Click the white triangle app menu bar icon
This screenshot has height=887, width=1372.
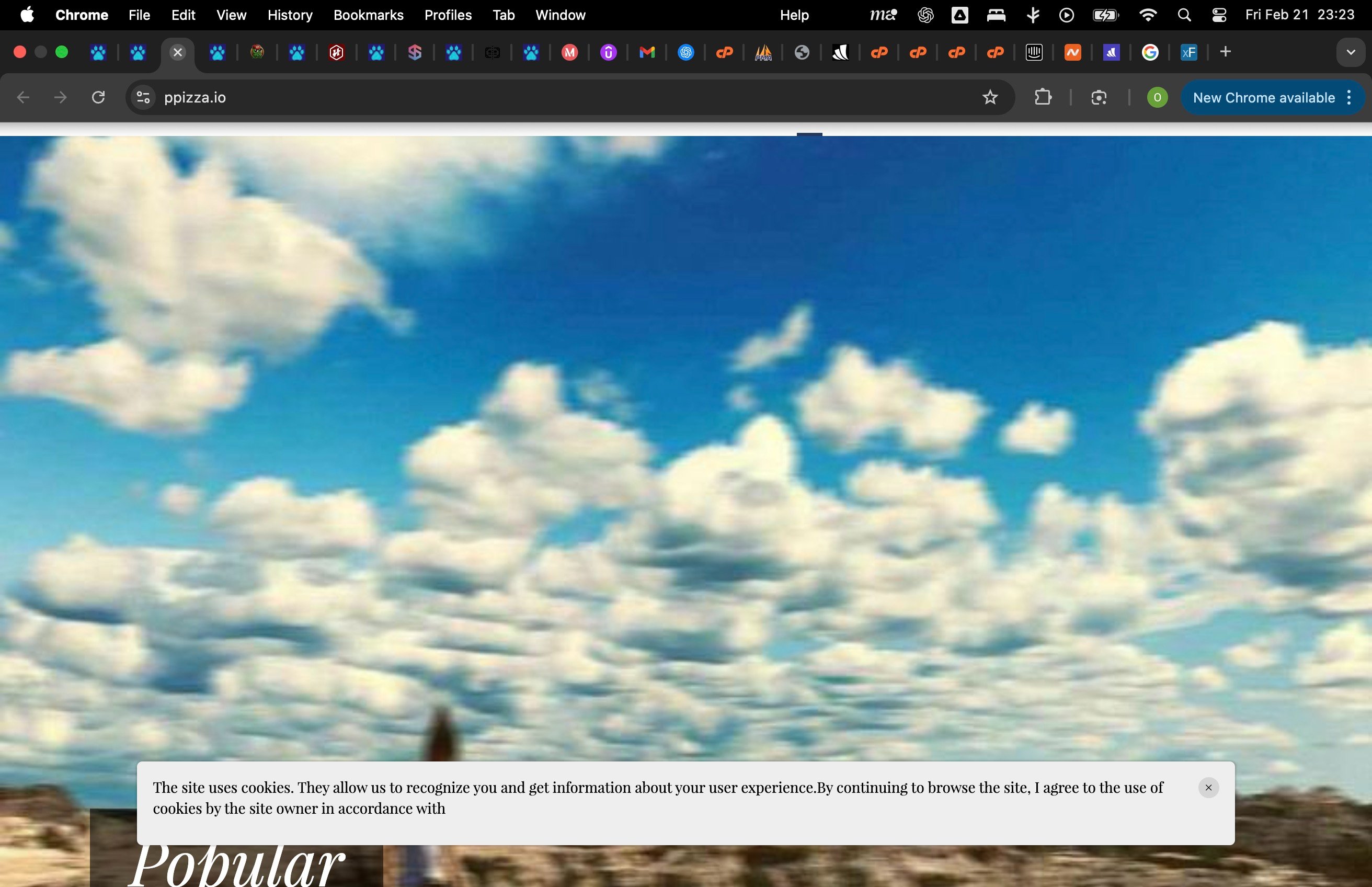[x=960, y=15]
